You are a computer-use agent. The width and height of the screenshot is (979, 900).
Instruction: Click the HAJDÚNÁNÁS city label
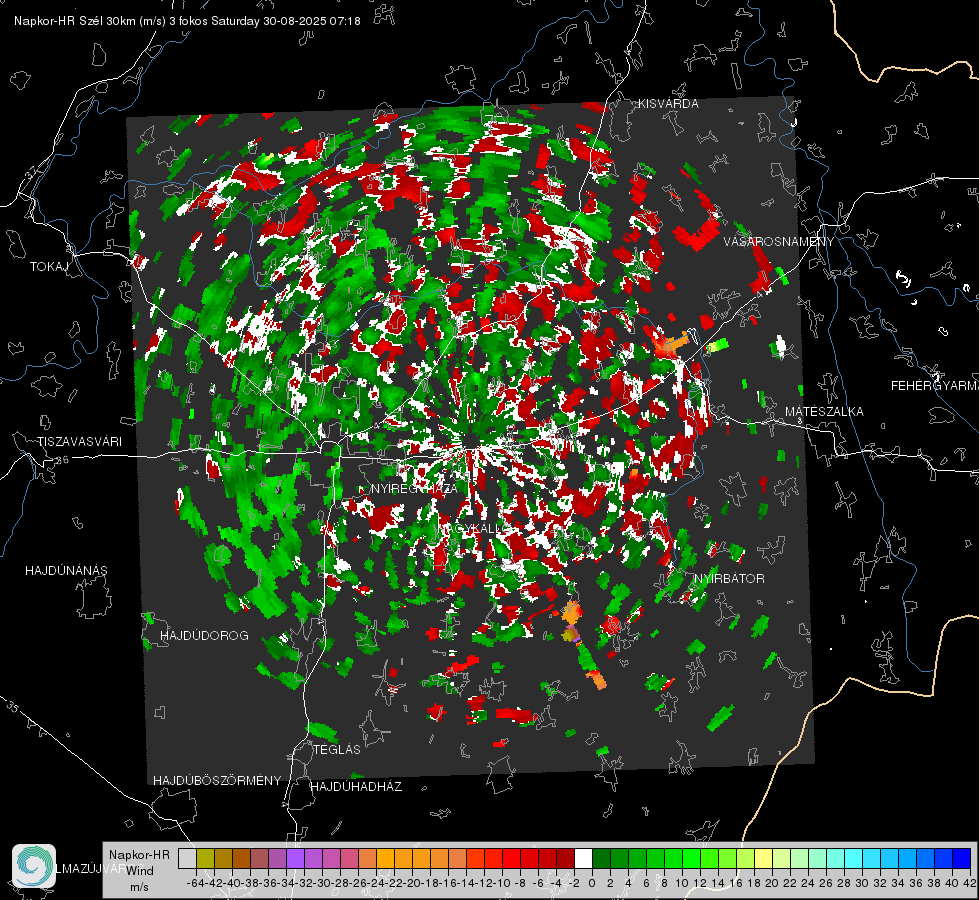66,571
